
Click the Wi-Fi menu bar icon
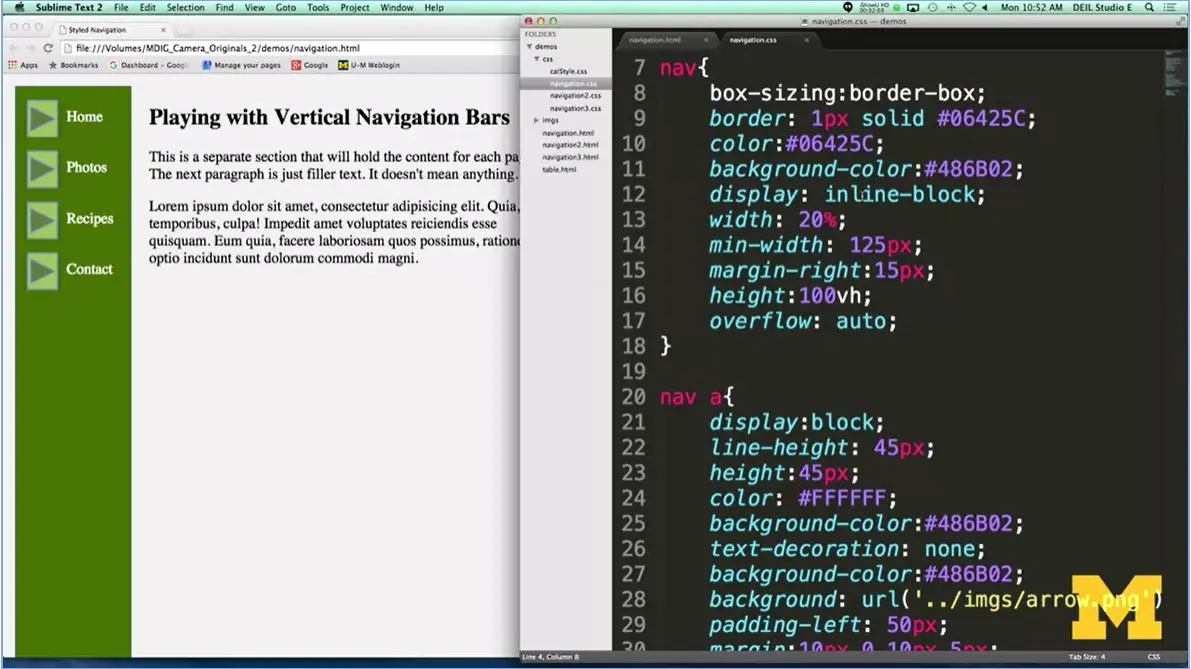coord(969,7)
